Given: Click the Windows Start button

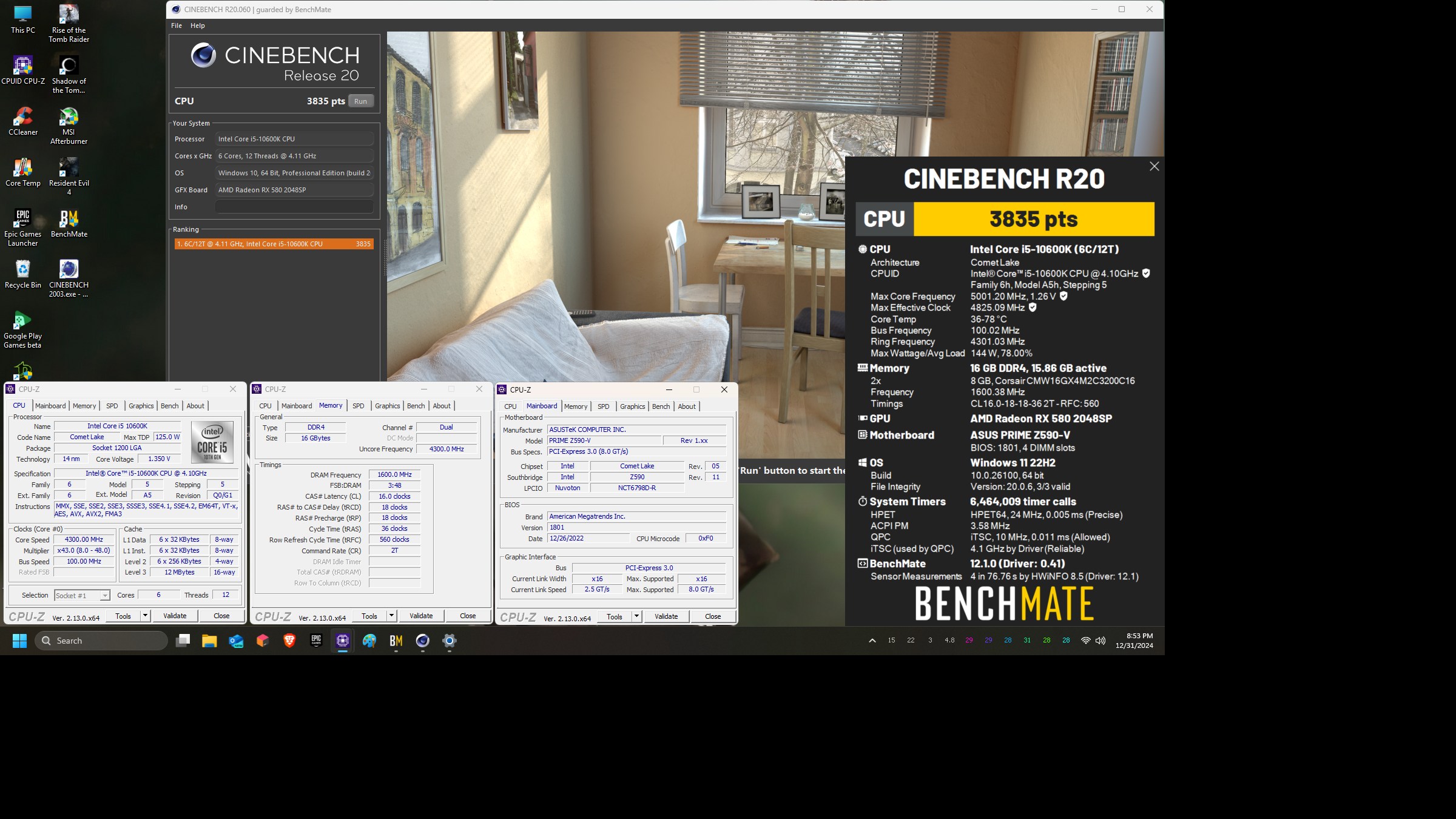Looking at the screenshot, I should pyautogui.click(x=19, y=641).
